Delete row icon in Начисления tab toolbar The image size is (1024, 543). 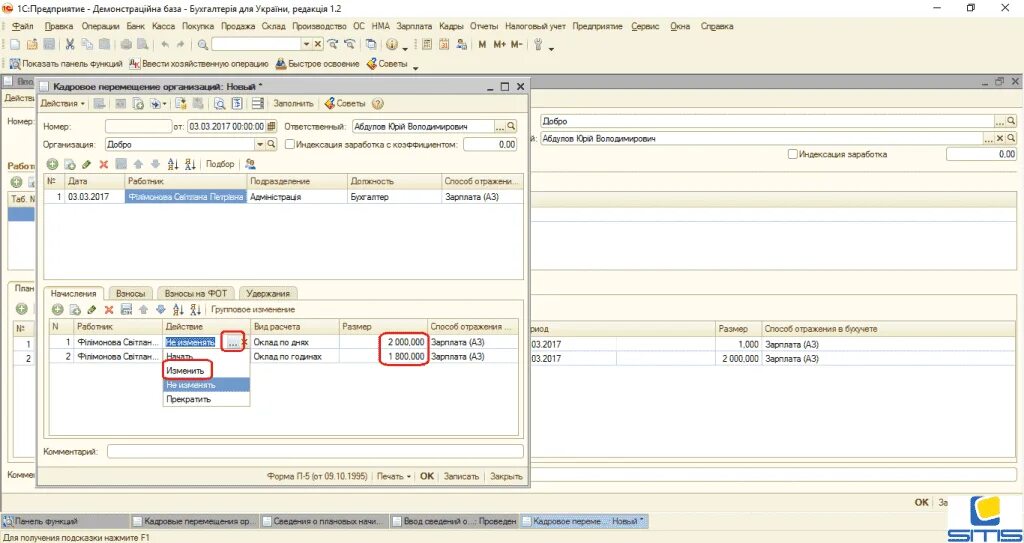[109, 309]
